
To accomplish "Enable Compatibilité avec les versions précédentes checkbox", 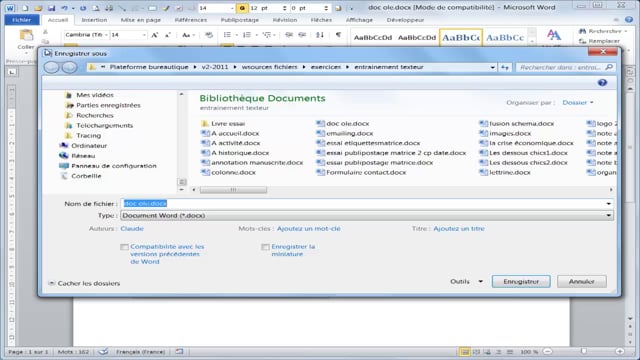I will pos(124,247).
